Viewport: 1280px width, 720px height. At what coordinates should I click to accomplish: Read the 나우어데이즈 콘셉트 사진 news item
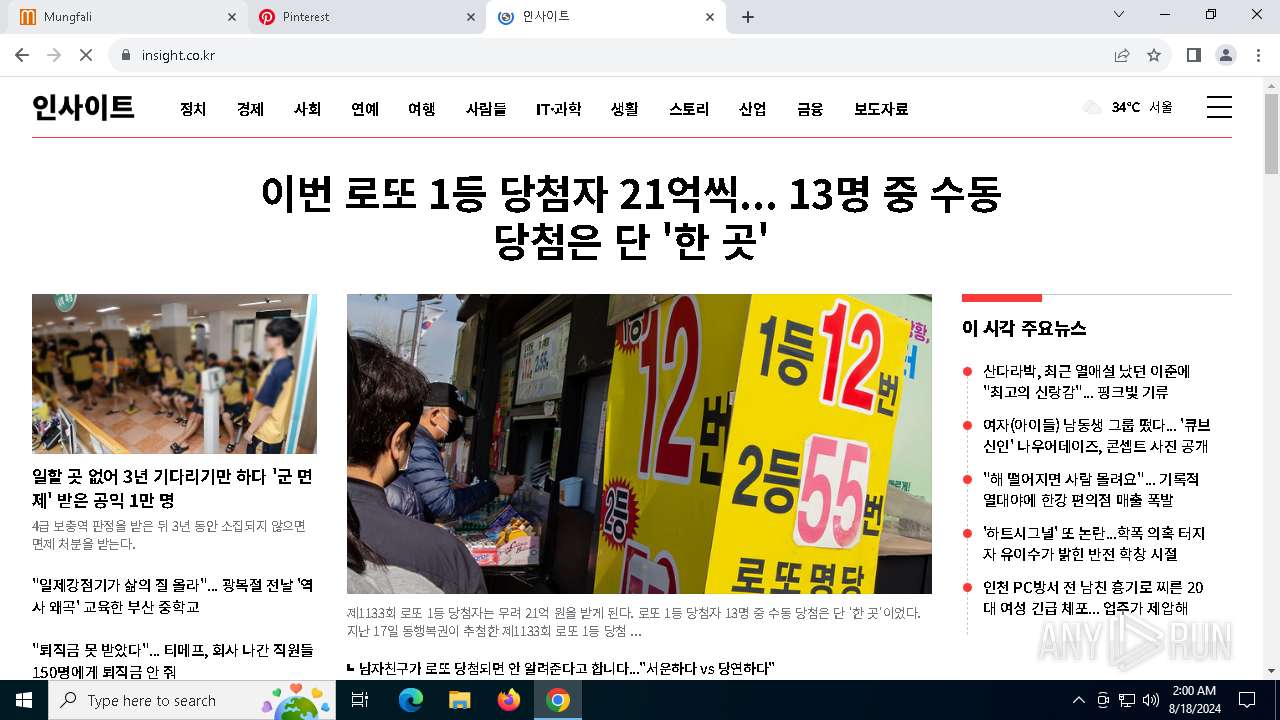pyautogui.click(x=1096, y=435)
